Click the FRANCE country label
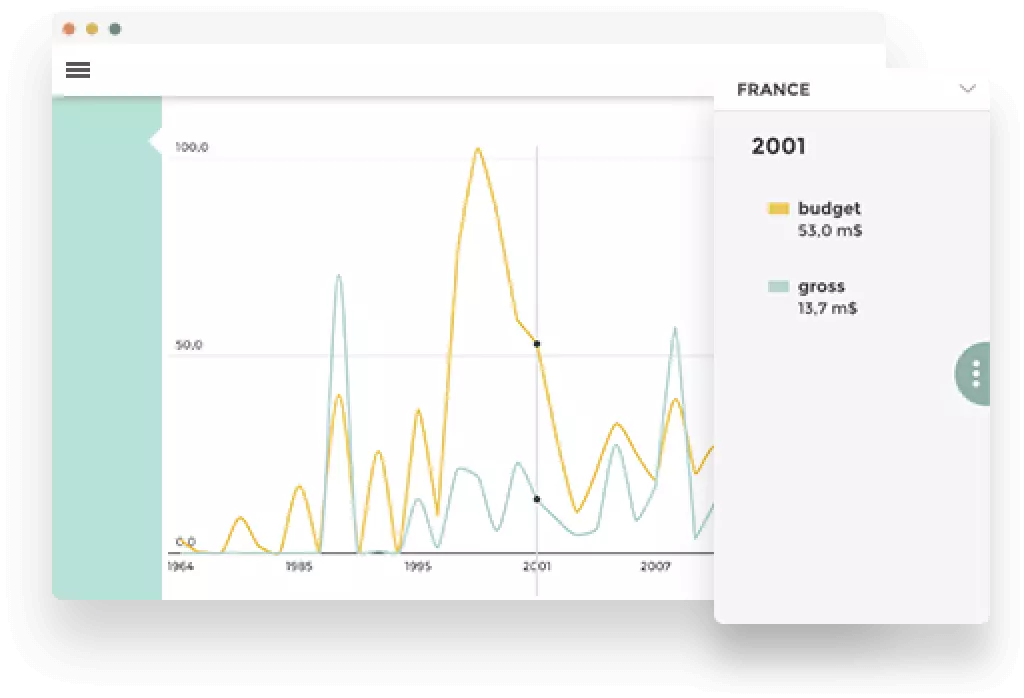 tap(773, 89)
